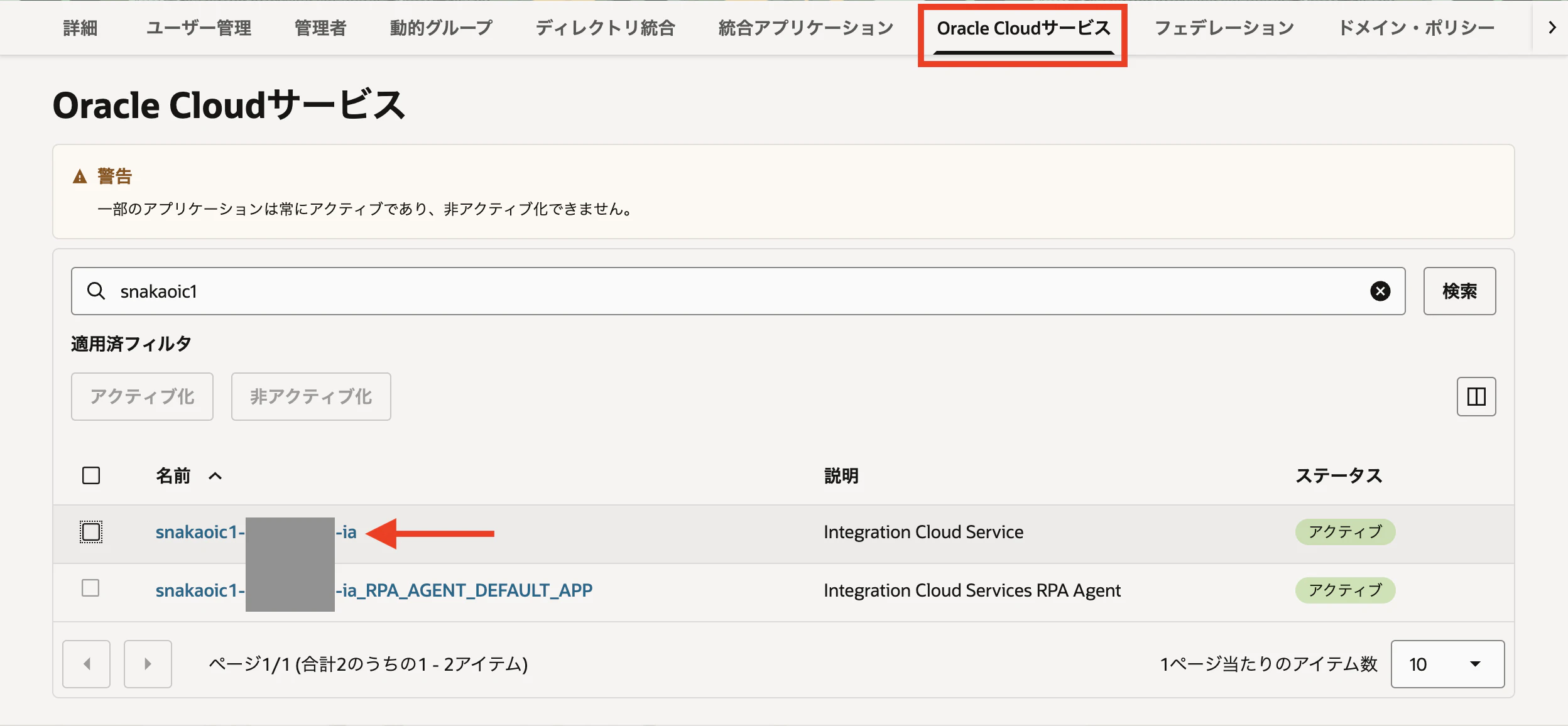Screen dimensions: 1568x726
Task: Open the items-per-page dropdown showing 10
Action: (1447, 664)
